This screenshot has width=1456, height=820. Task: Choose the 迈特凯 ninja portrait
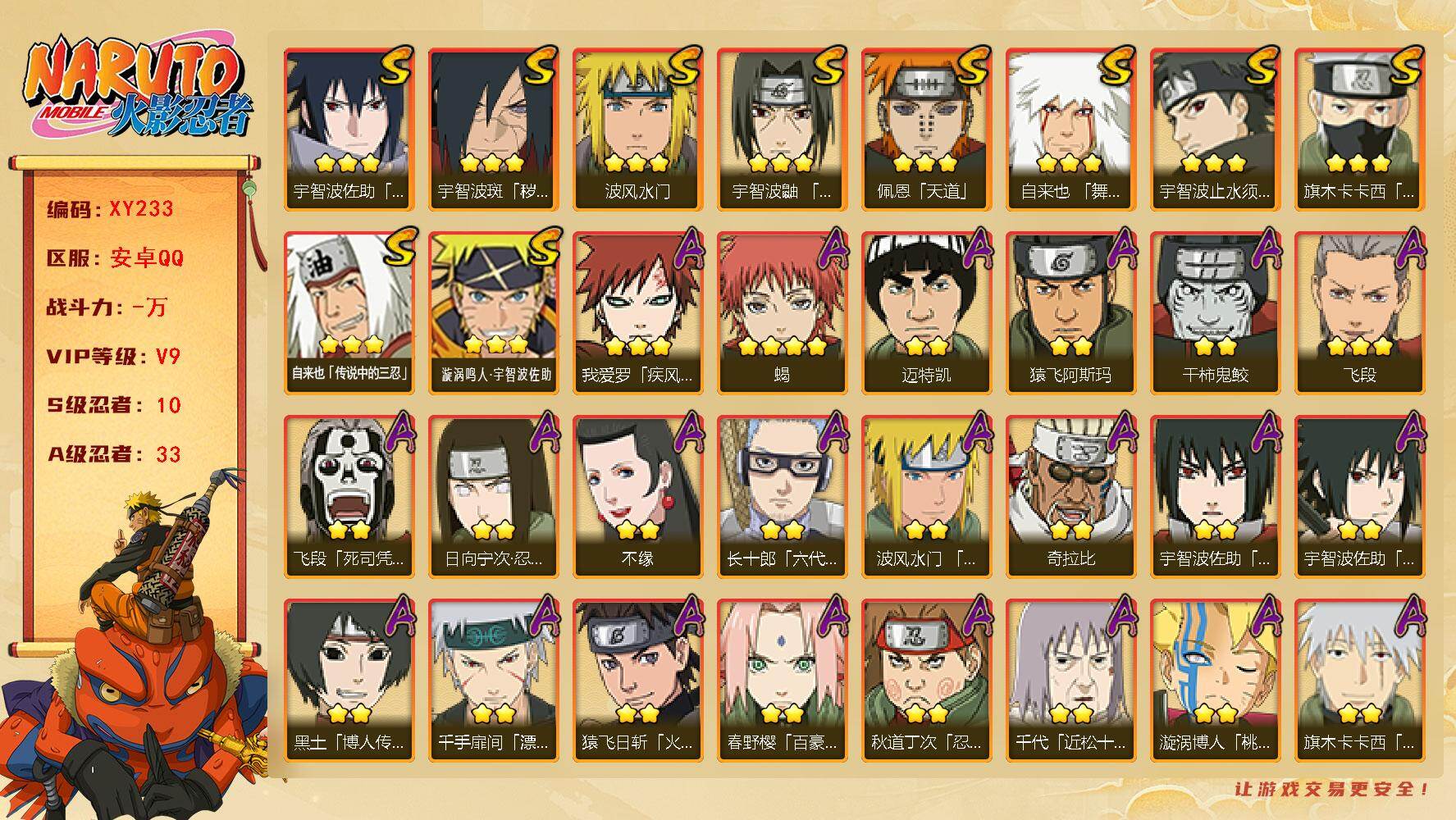tap(926, 313)
